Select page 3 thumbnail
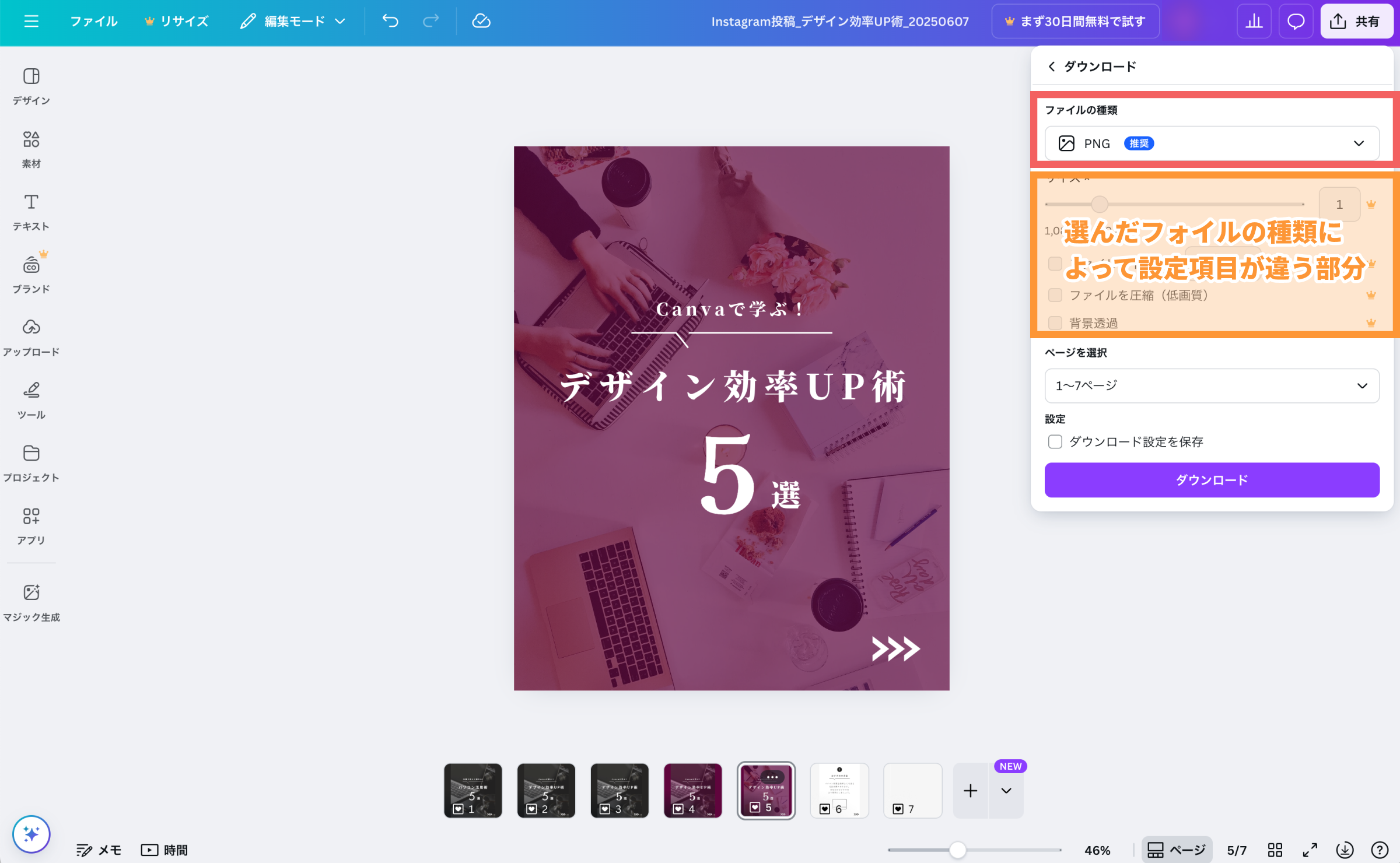The image size is (1400, 863). coord(619,791)
